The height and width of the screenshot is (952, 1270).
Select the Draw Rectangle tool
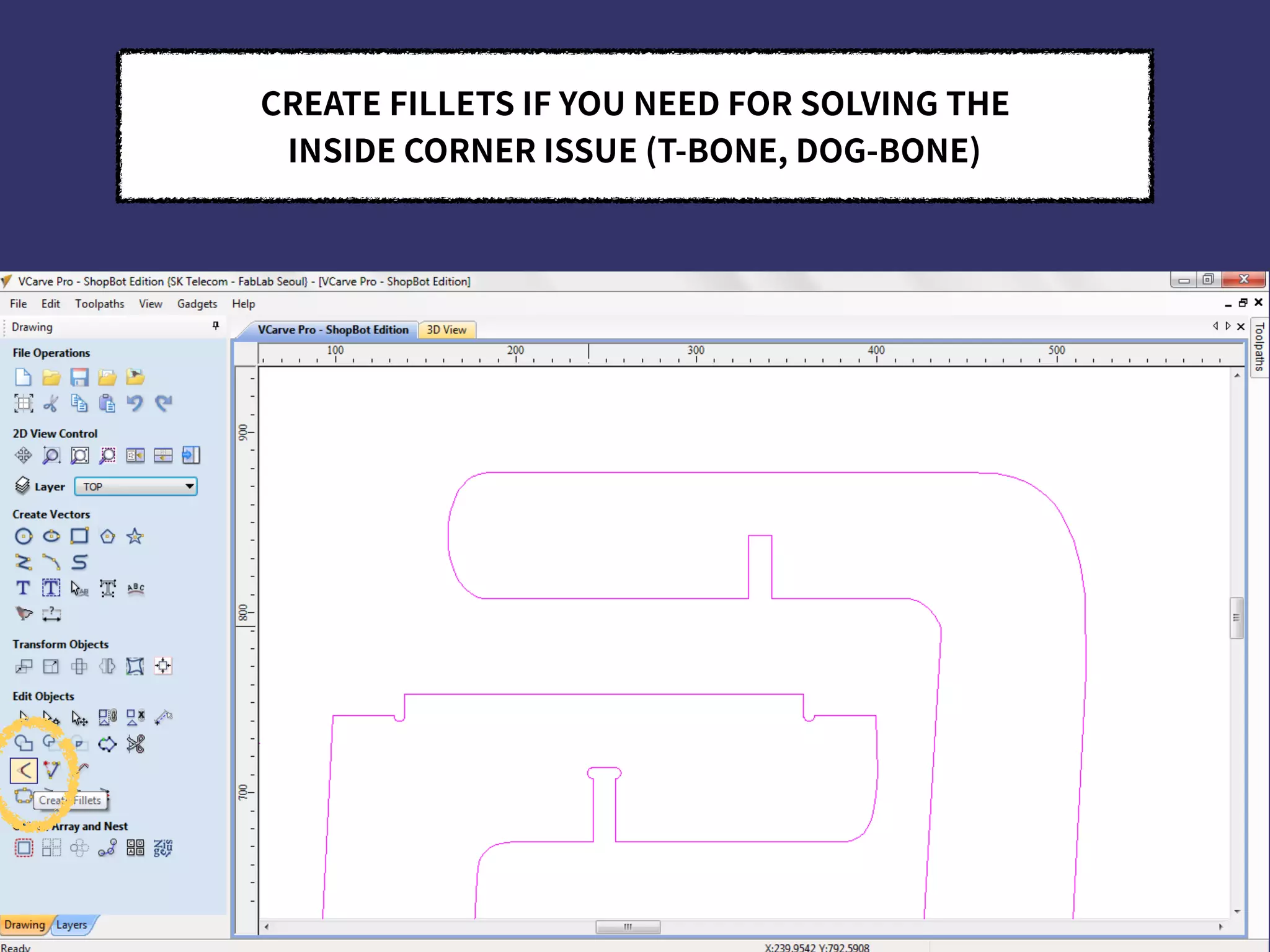79,536
